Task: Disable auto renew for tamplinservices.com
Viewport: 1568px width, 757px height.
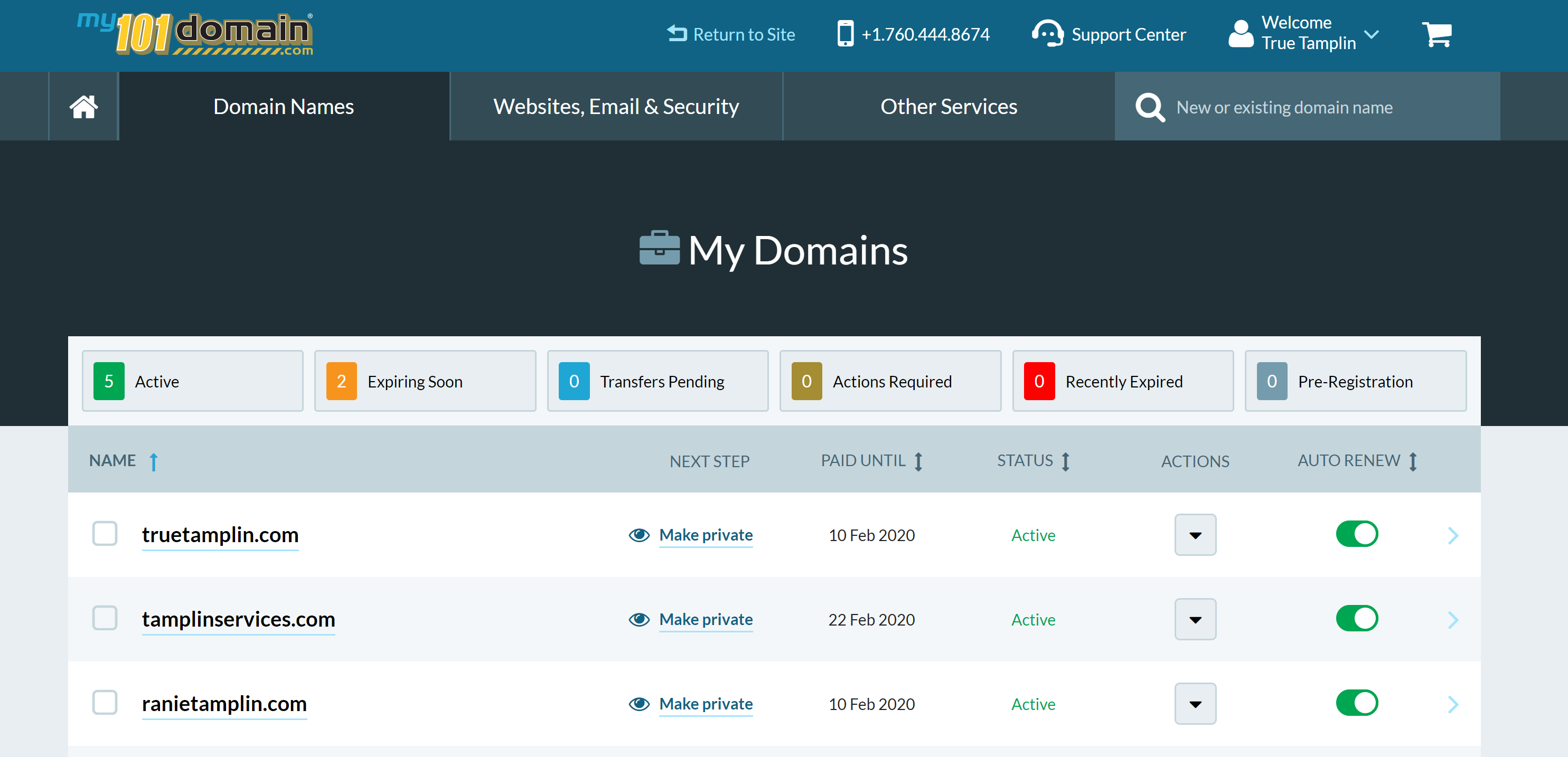Action: [x=1356, y=618]
